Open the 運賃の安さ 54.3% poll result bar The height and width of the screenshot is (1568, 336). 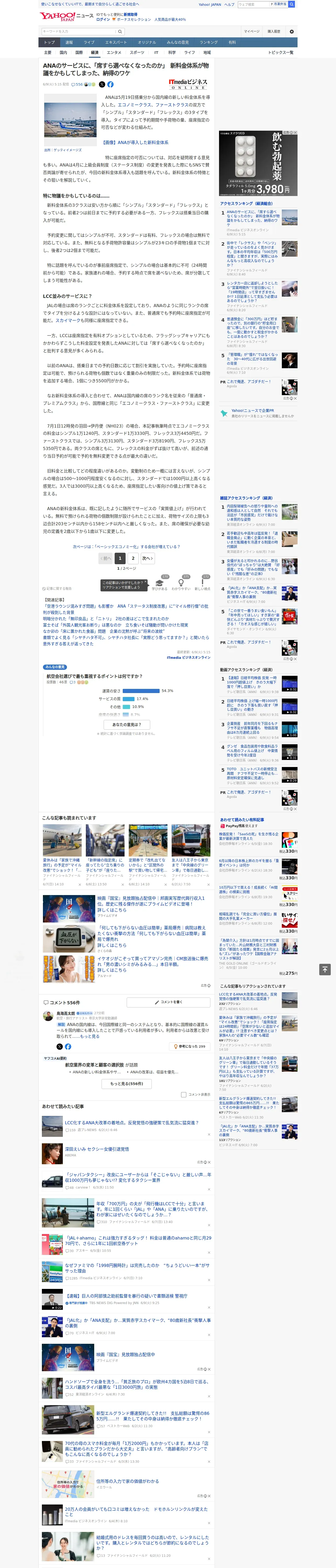point(142,691)
